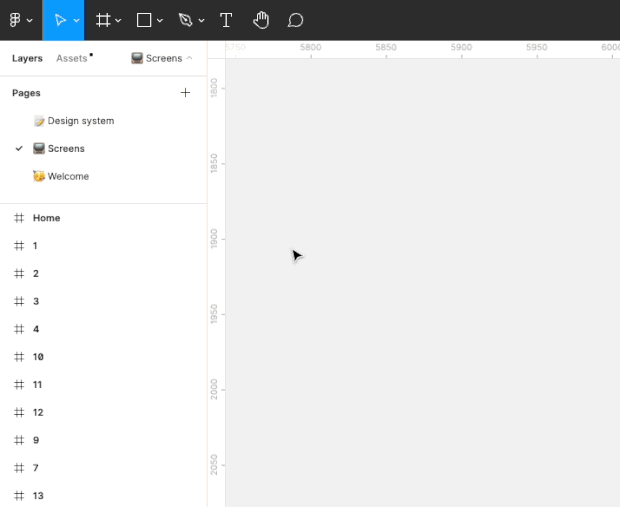Select the Frame tool
The height and width of the screenshot is (507, 620).
pos(103,20)
